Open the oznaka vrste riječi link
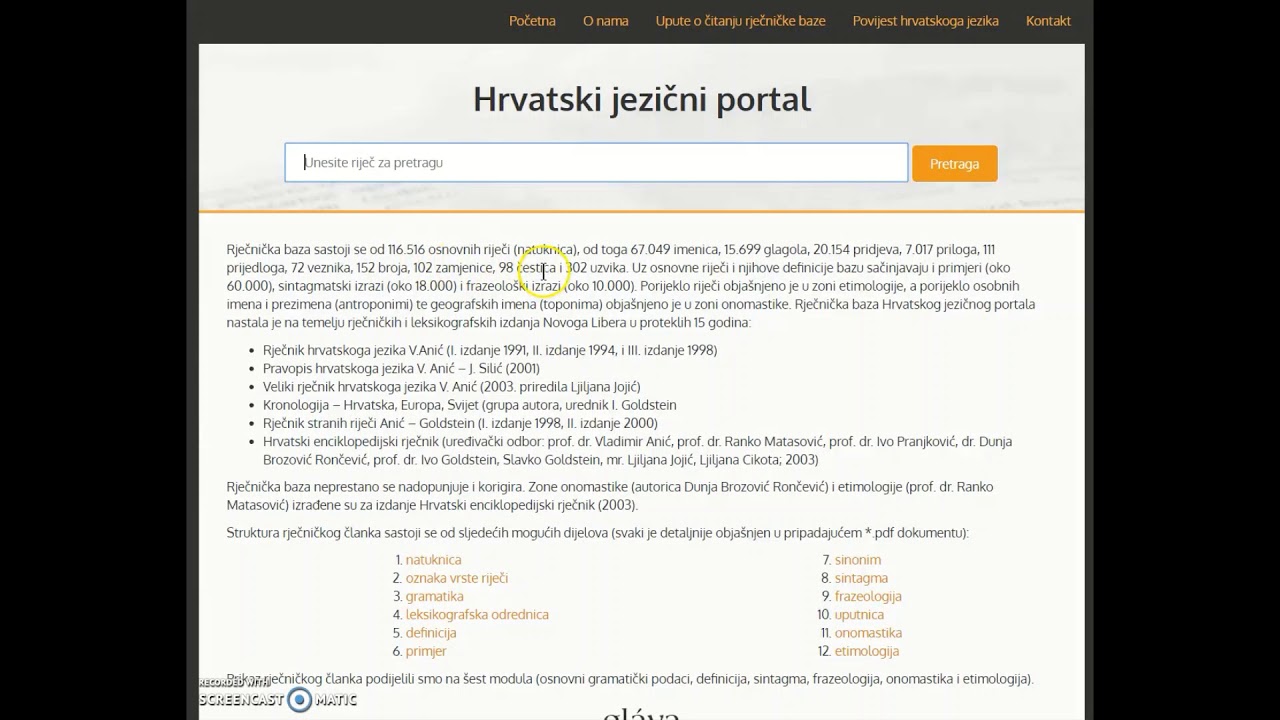This screenshot has height=720, width=1280. pos(457,578)
